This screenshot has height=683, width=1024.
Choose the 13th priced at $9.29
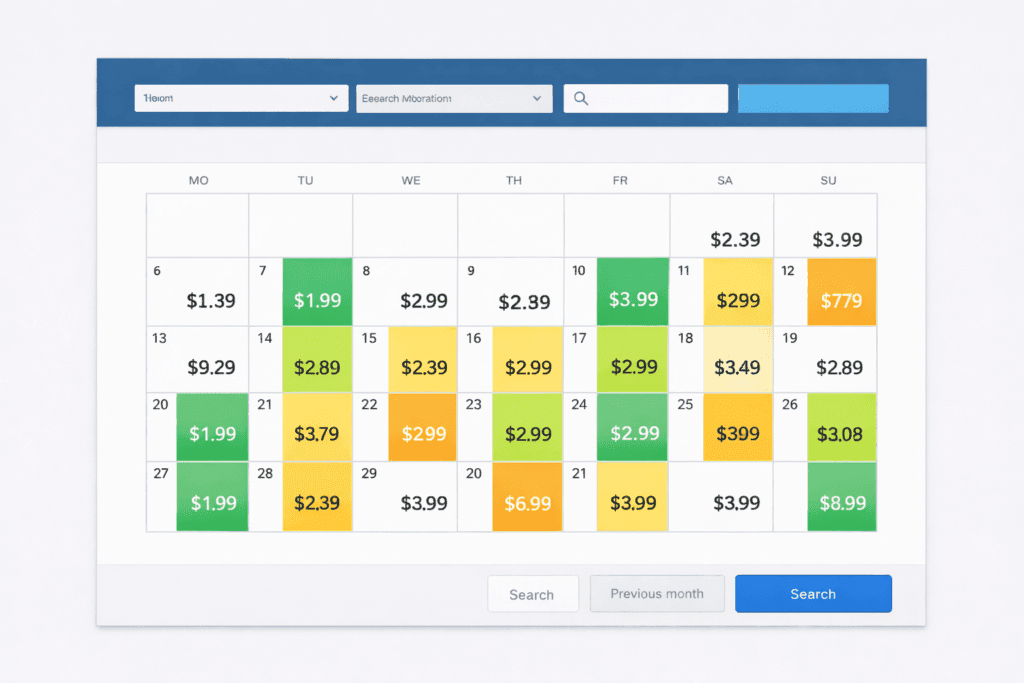210,367
